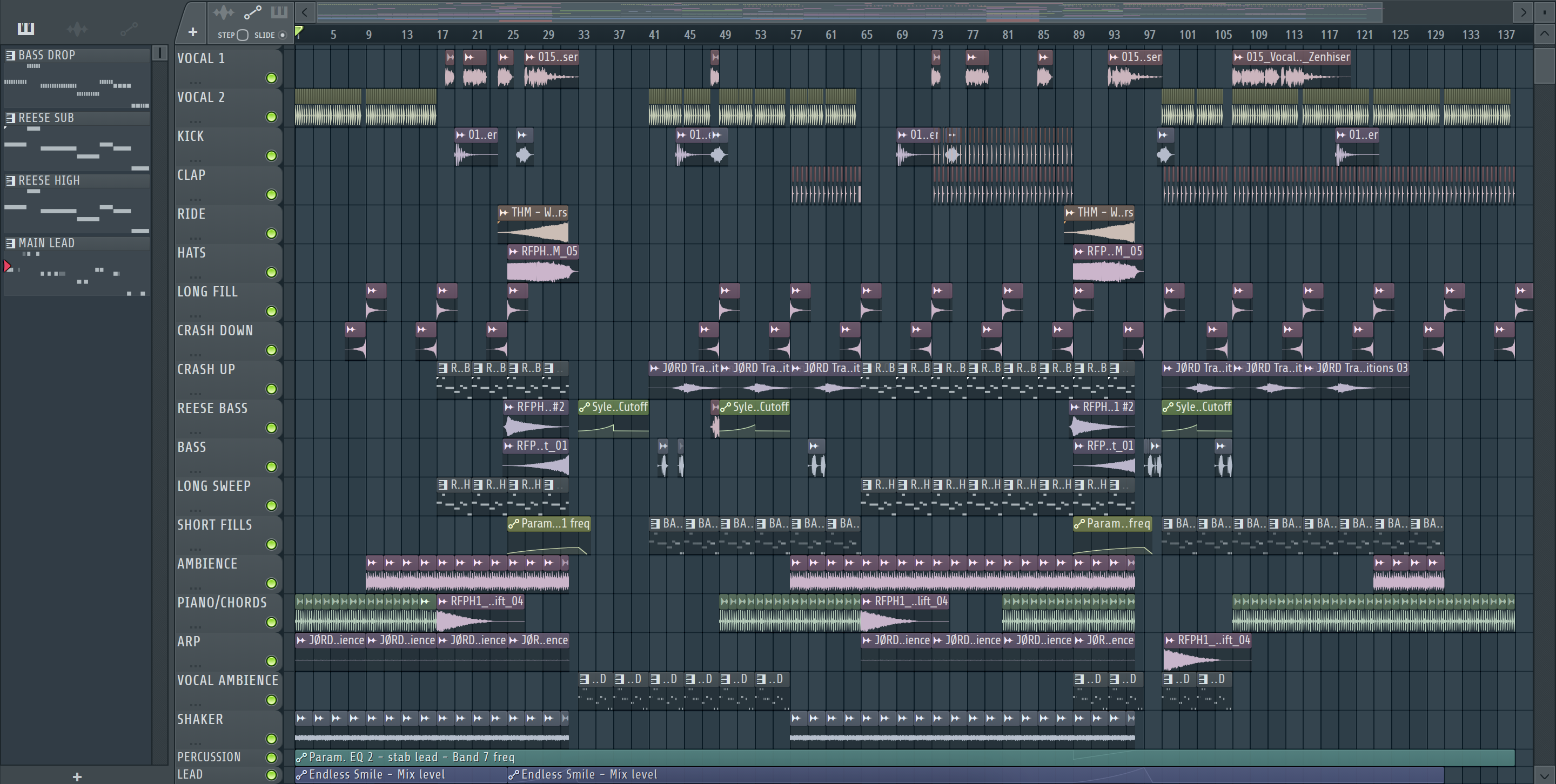Select the piano pattern picker icon
Image resolution: width=1556 pixels, height=784 pixels.
pos(25,29)
